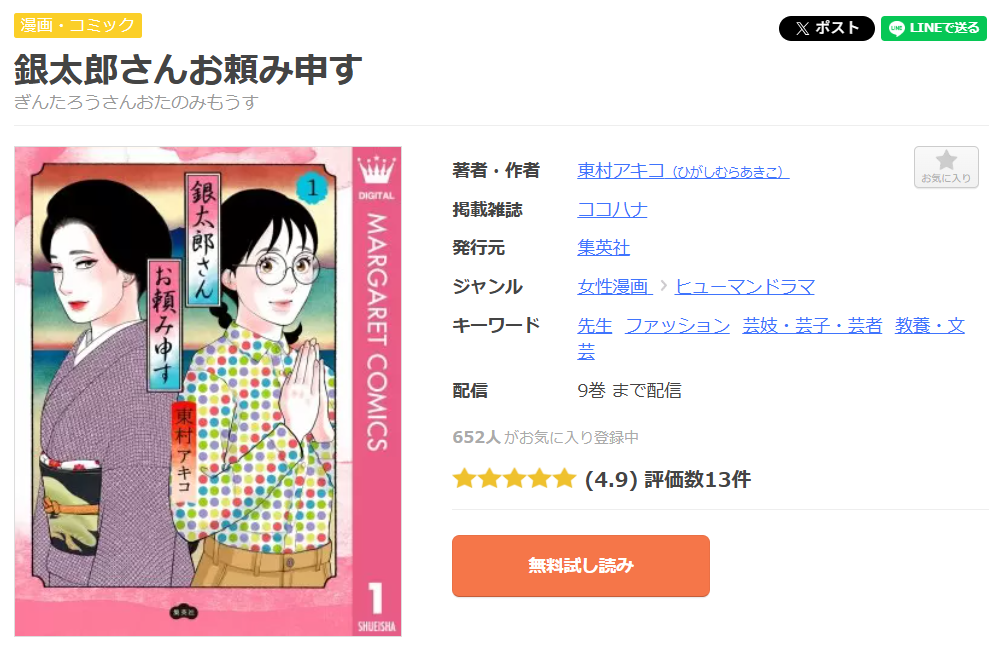
Task: Open the 集英社 publisher link
Action: tap(603, 247)
